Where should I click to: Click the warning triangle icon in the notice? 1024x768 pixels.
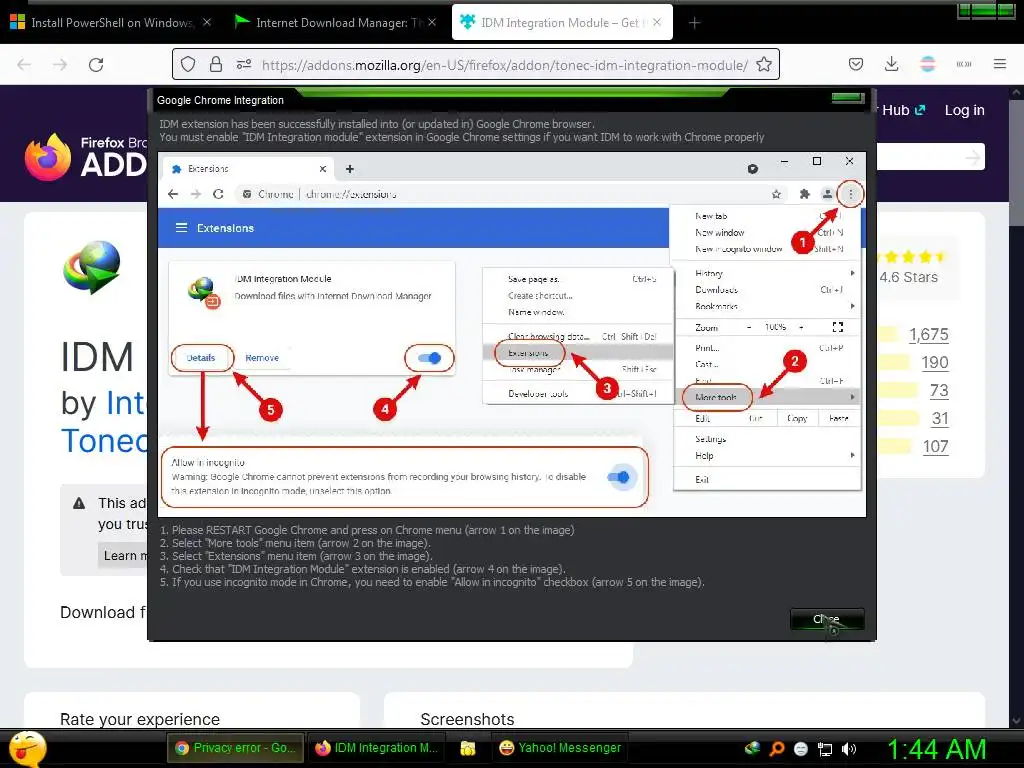click(79, 504)
